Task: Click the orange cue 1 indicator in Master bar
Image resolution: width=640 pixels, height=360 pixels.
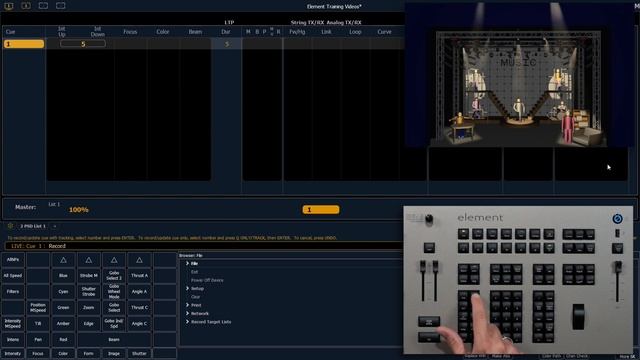Action: pos(321,209)
